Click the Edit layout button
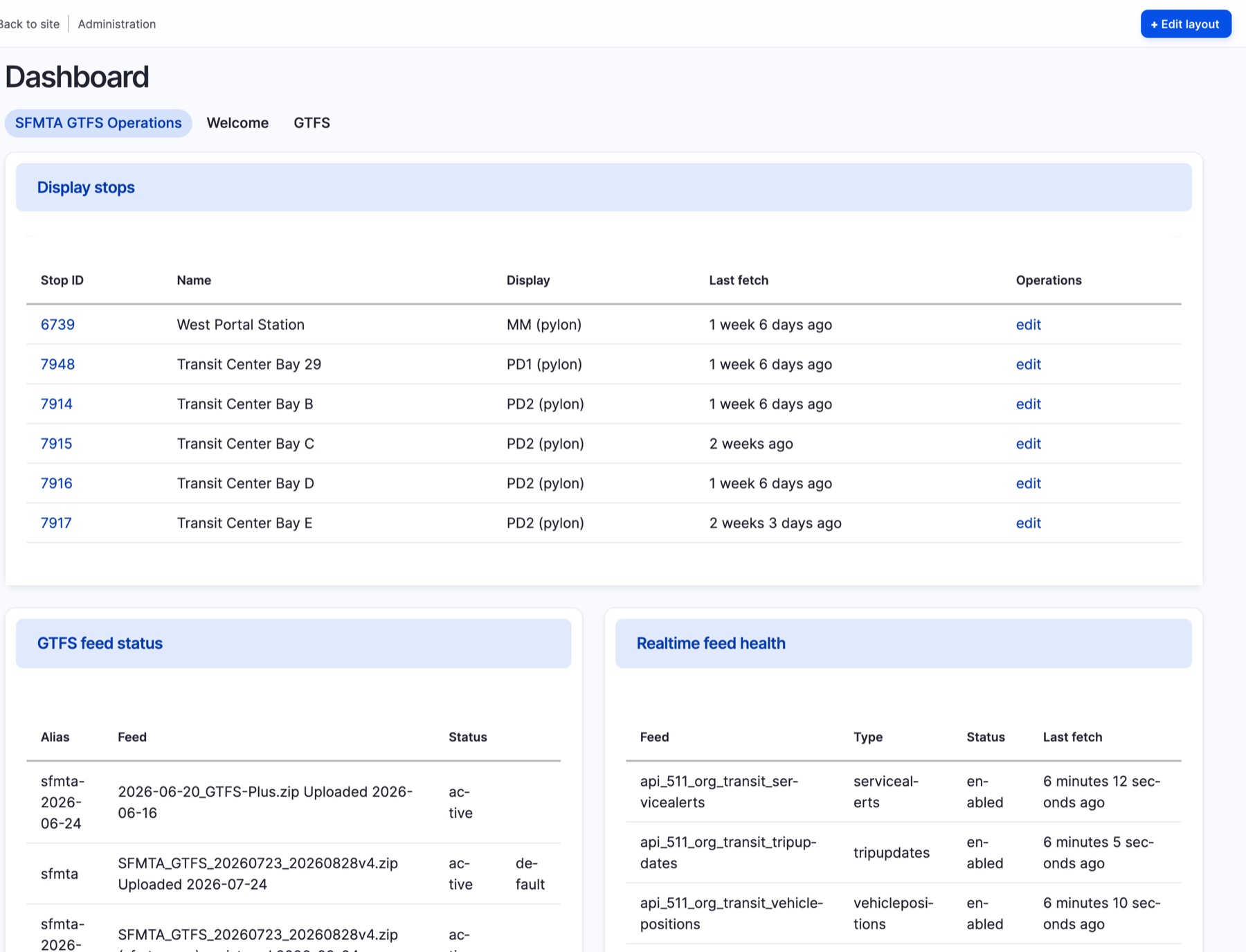This screenshot has width=1246, height=952. pyautogui.click(x=1186, y=24)
